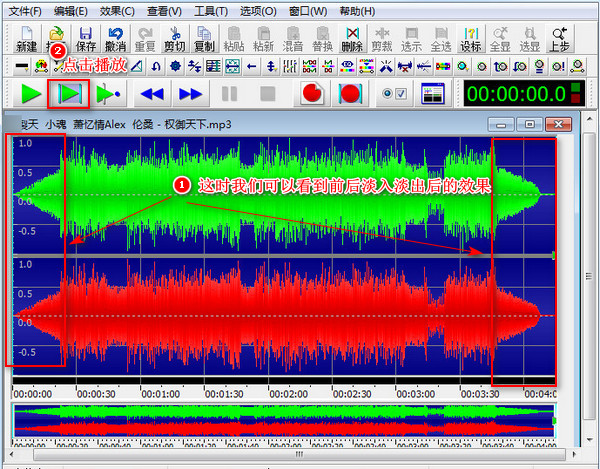
Task: Click the 剪裁 (Trim) toolbar icon
Action: tap(382, 39)
